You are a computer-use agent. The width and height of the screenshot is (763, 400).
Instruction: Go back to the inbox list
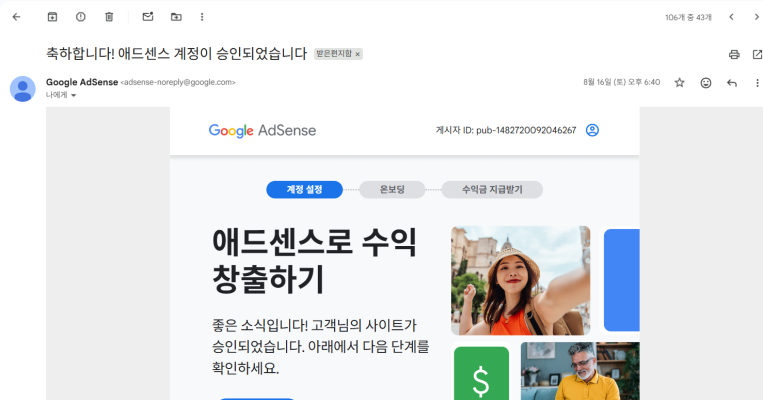click(17, 17)
